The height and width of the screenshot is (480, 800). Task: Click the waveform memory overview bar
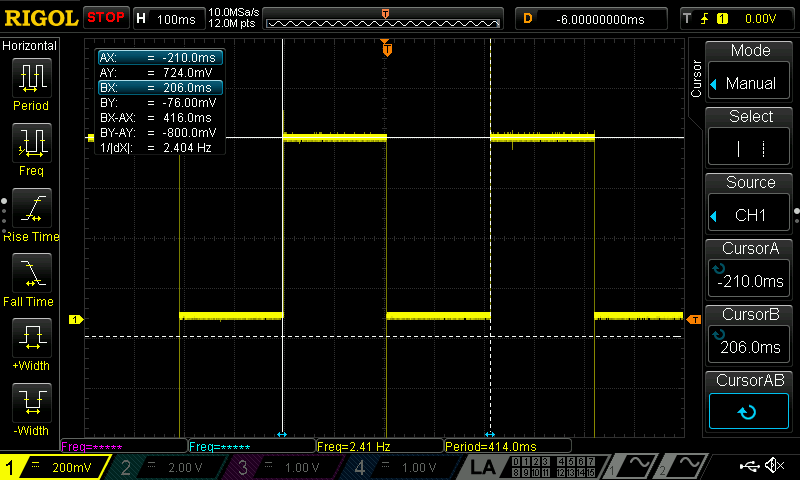383,20
